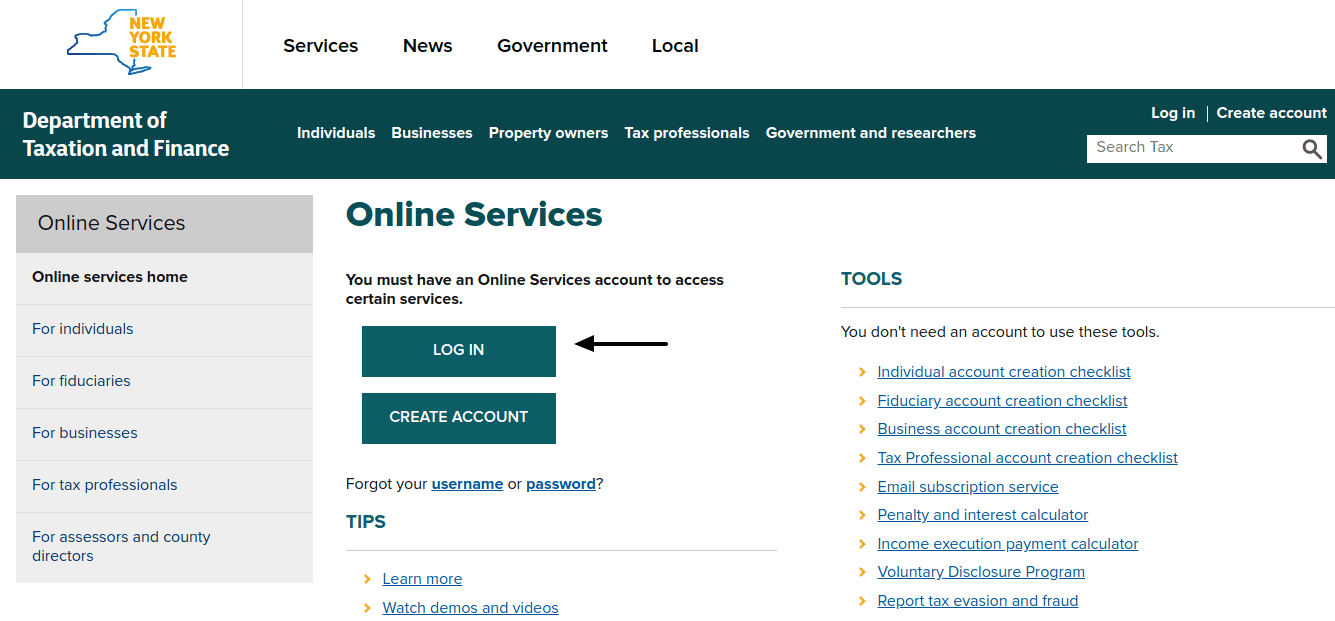
Task: Click the Search Tax input field
Action: (x=1180, y=148)
